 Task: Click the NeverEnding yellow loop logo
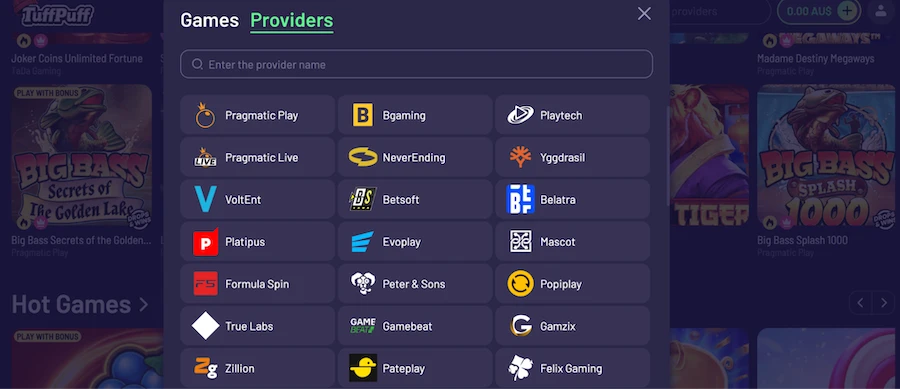point(363,157)
